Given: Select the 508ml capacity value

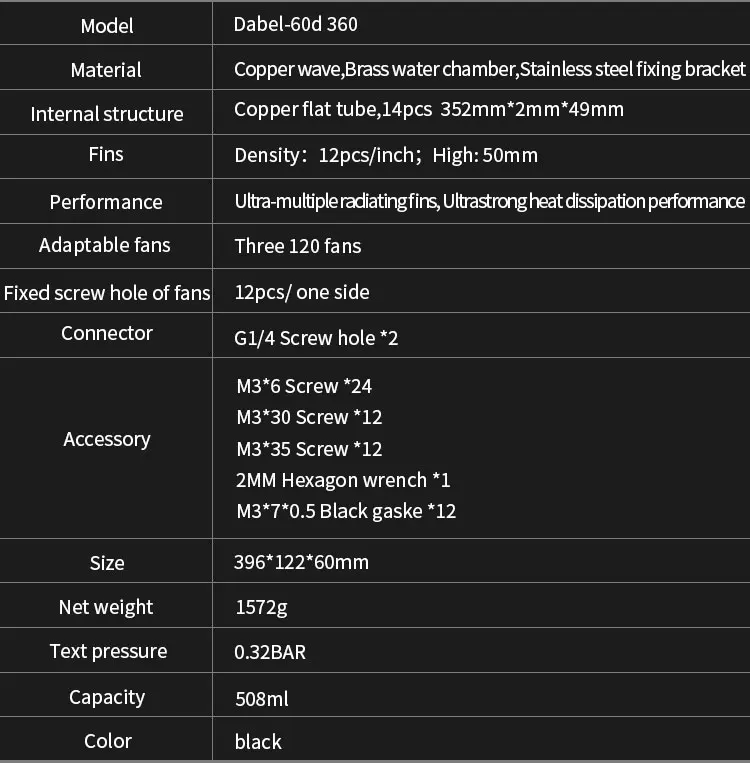Looking at the screenshot, I should coord(262,699).
